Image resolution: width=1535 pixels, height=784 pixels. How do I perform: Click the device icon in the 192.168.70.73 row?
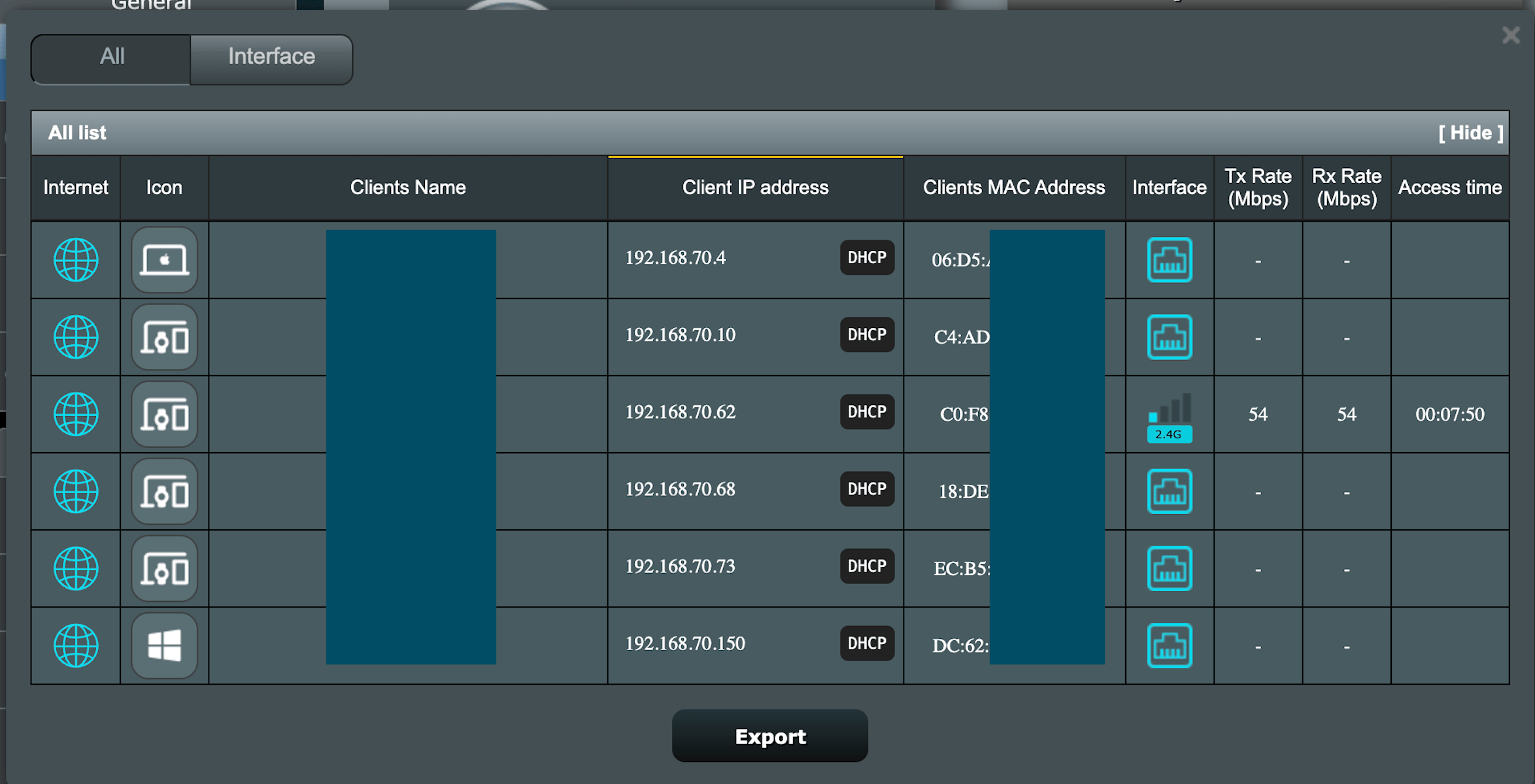point(164,568)
